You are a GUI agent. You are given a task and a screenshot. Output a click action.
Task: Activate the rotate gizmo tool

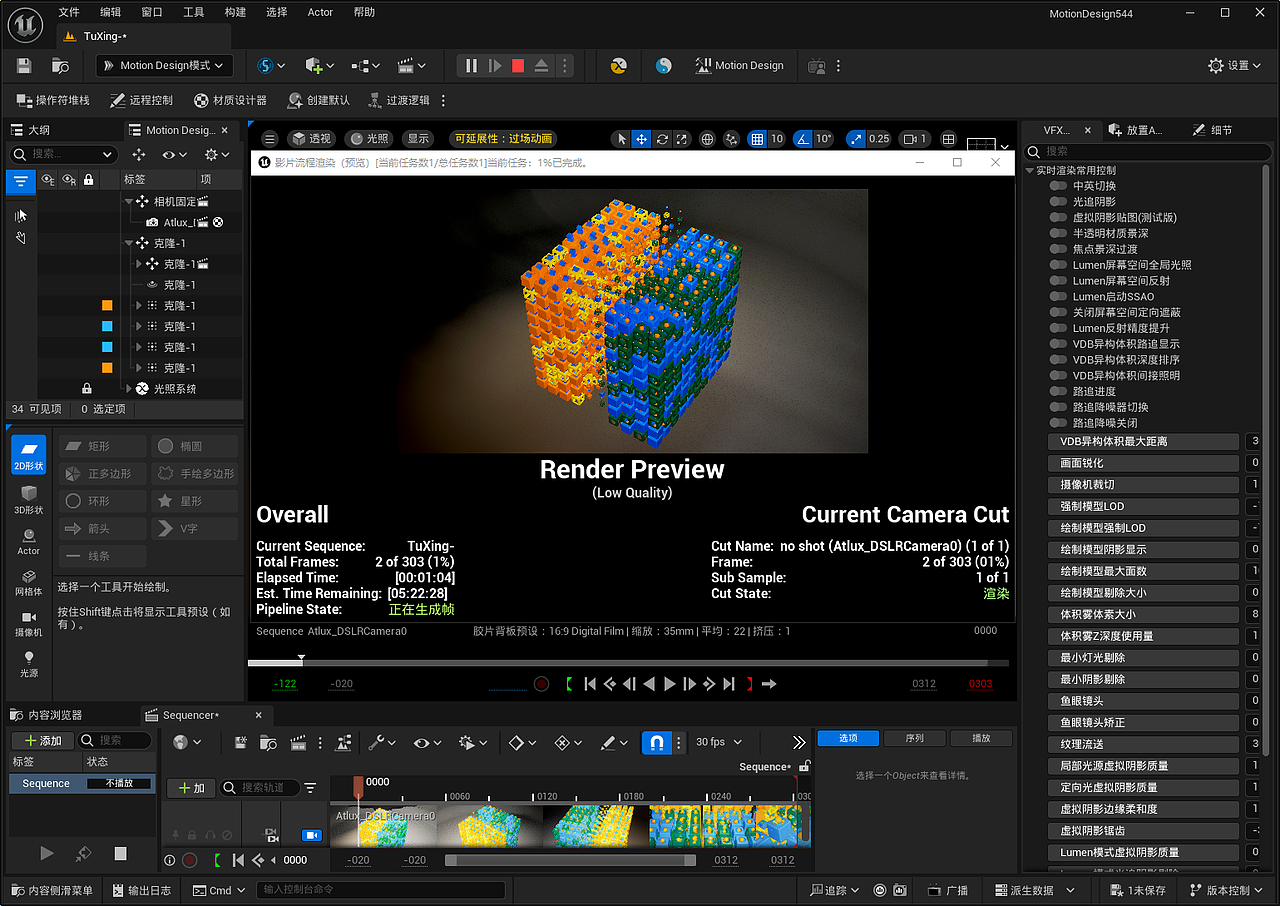(661, 139)
